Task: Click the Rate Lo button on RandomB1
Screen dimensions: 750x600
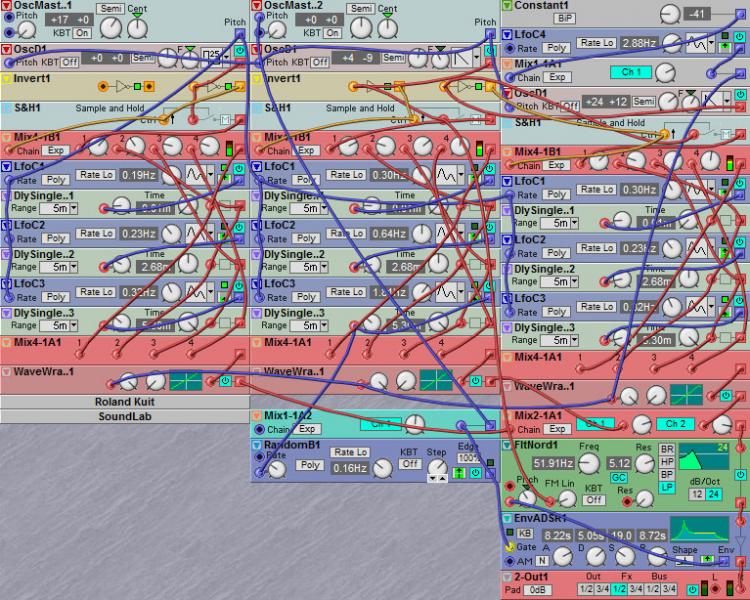Action: [350, 452]
